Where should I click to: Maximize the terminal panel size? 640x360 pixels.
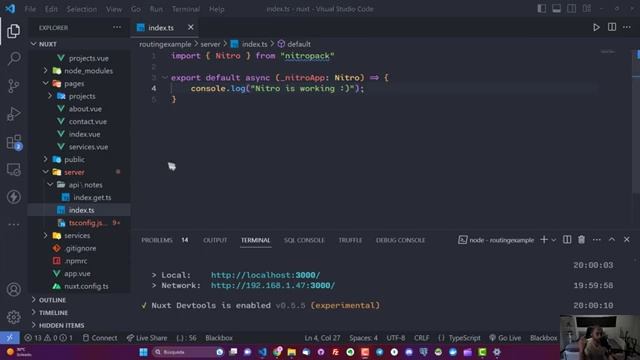(x=611, y=240)
